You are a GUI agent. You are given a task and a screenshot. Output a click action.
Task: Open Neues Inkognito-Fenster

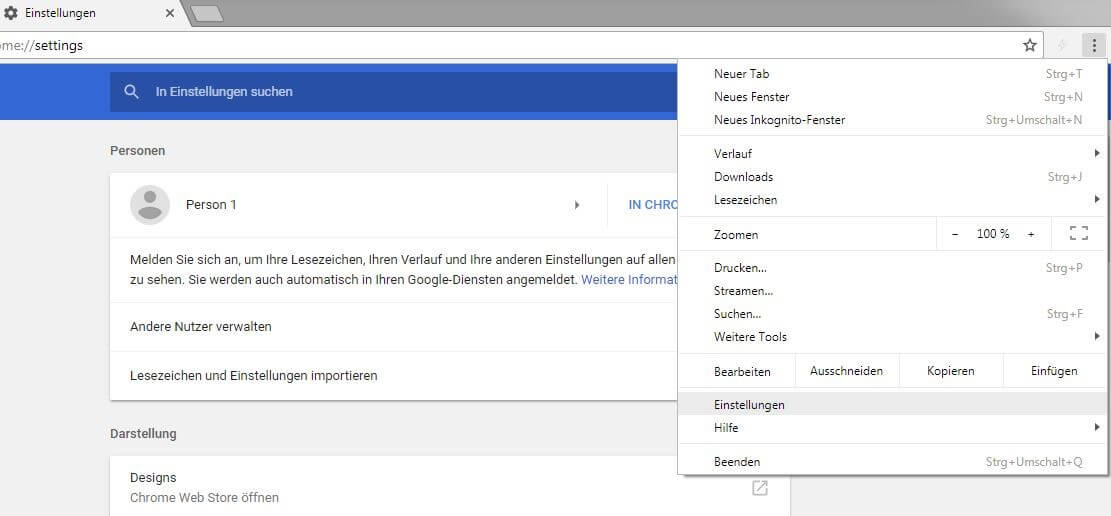click(893, 120)
